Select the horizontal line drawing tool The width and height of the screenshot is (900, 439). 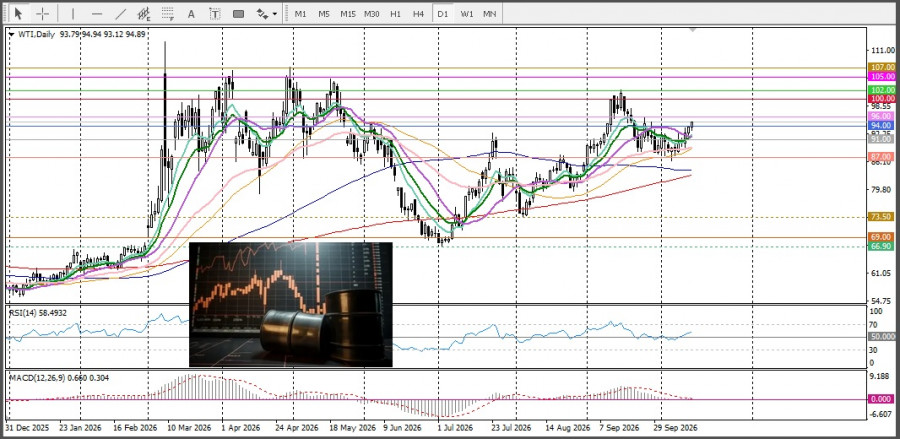pos(97,13)
